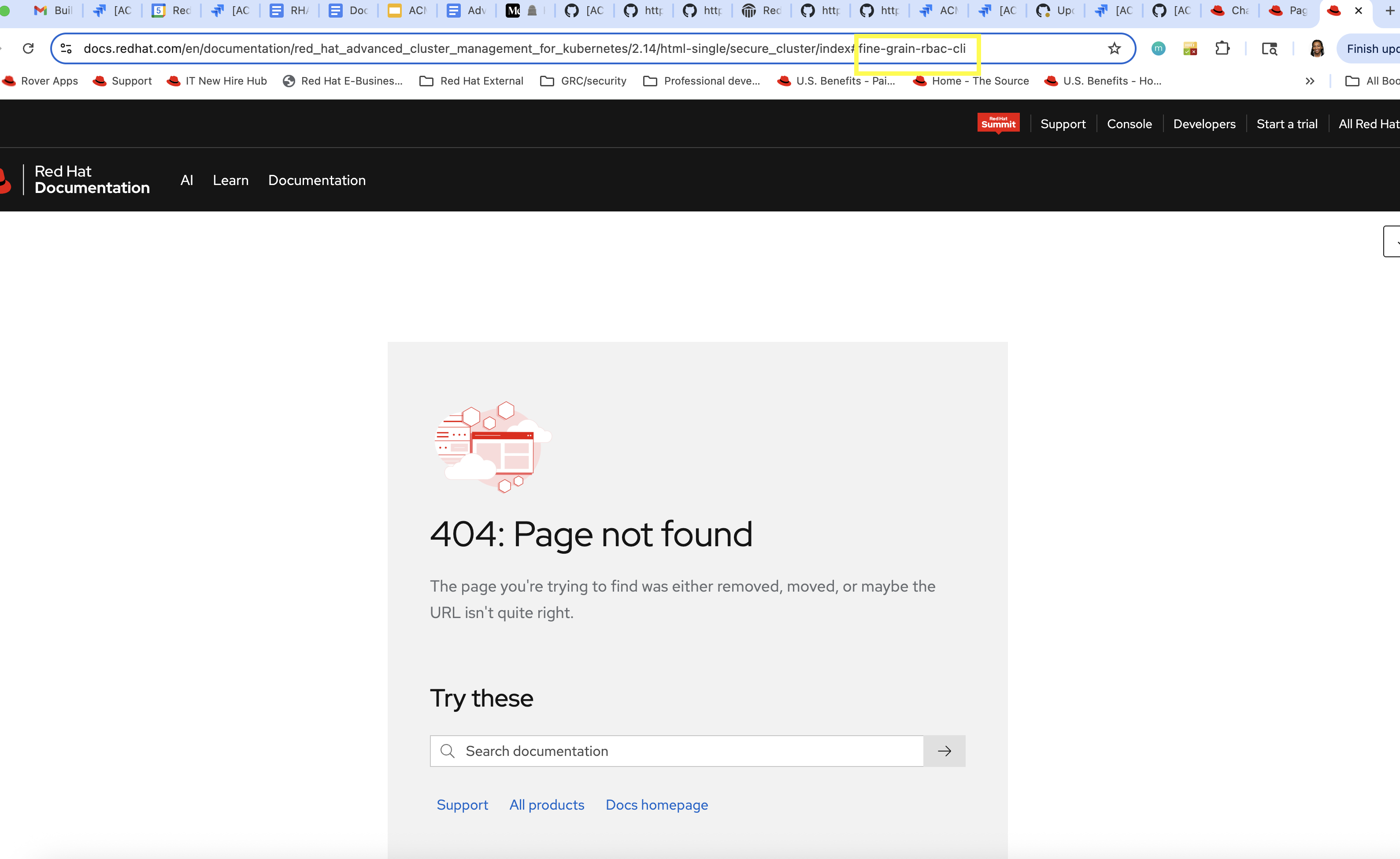Expand hidden bookmarks with double chevron
The width and height of the screenshot is (1400, 859).
(x=1310, y=81)
